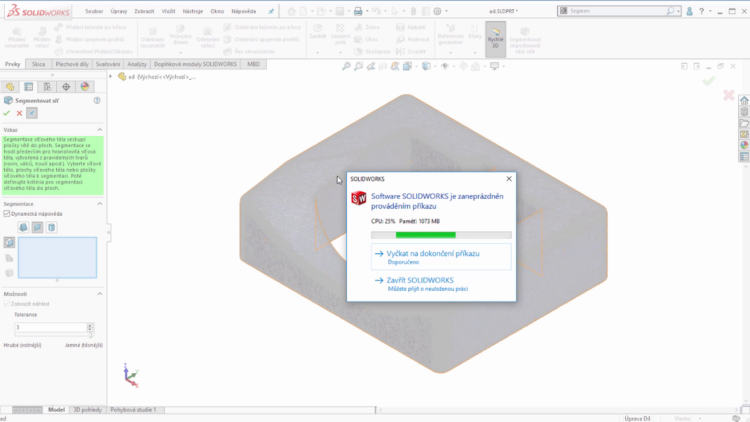This screenshot has height=422, width=750.
Task: Open the Zobrazit menu
Action: coord(144,11)
